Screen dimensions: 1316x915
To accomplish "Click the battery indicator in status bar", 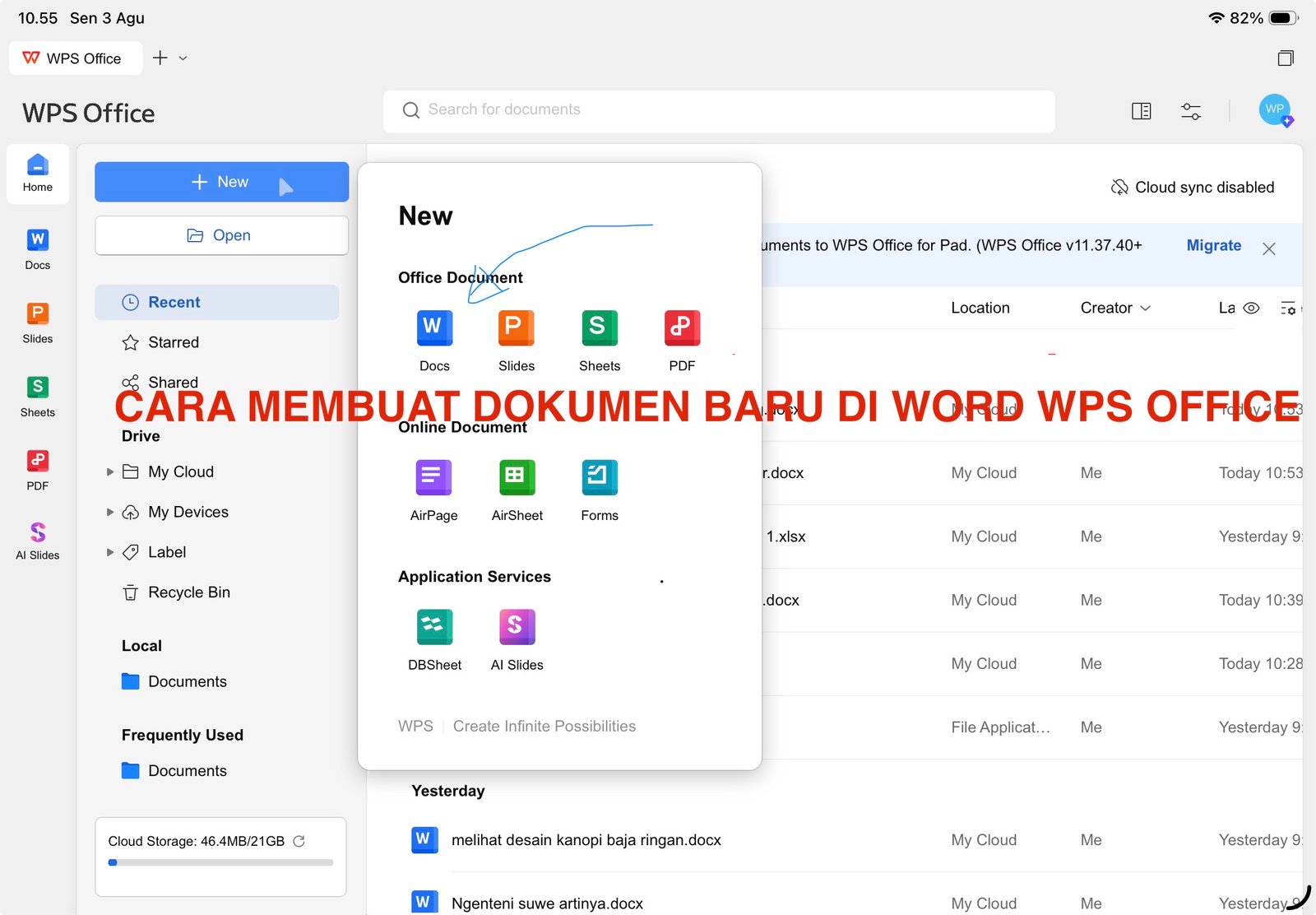I will (1283, 18).
